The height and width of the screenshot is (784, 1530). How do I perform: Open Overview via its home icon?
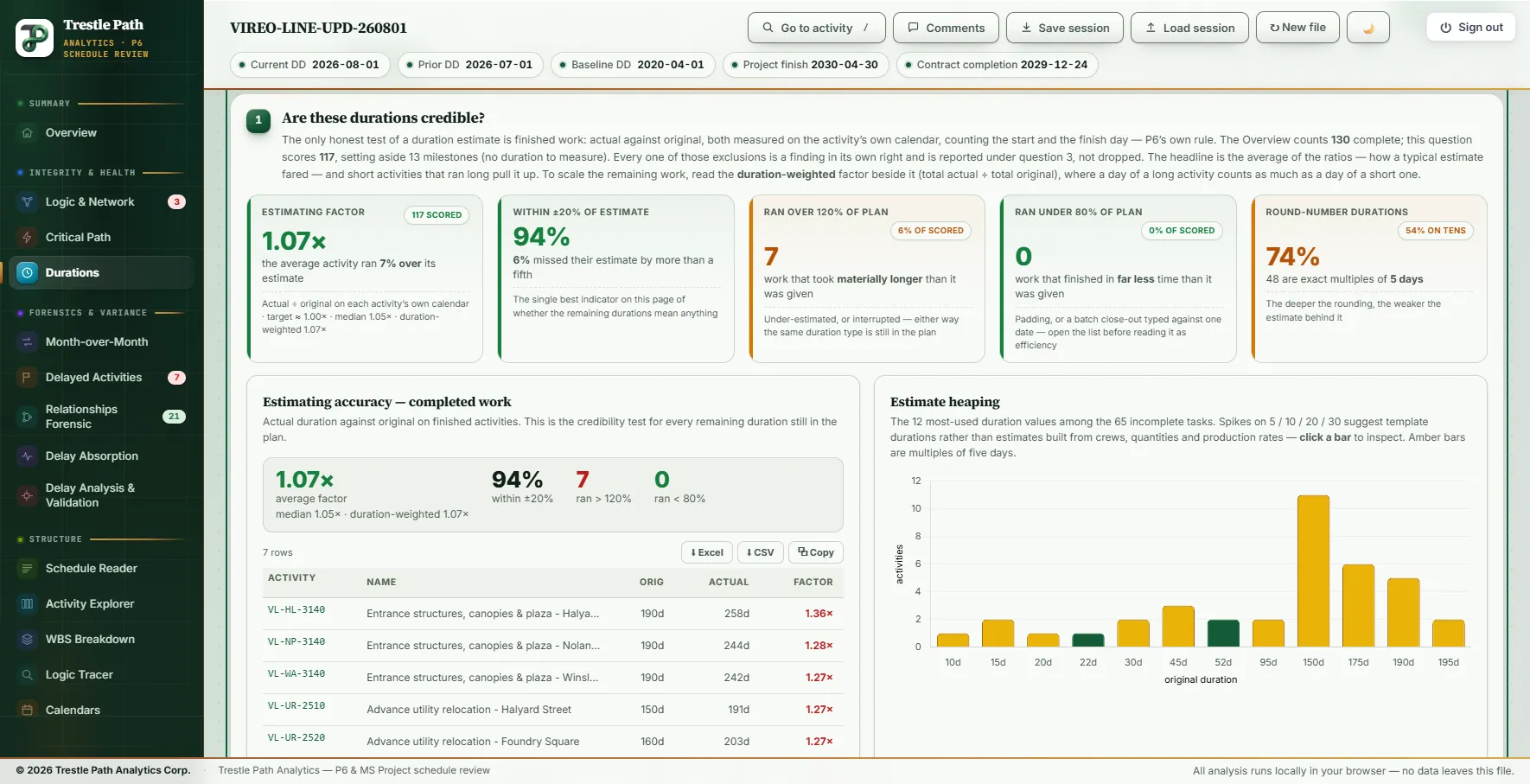pyautogui.click(x=27, y=133)
